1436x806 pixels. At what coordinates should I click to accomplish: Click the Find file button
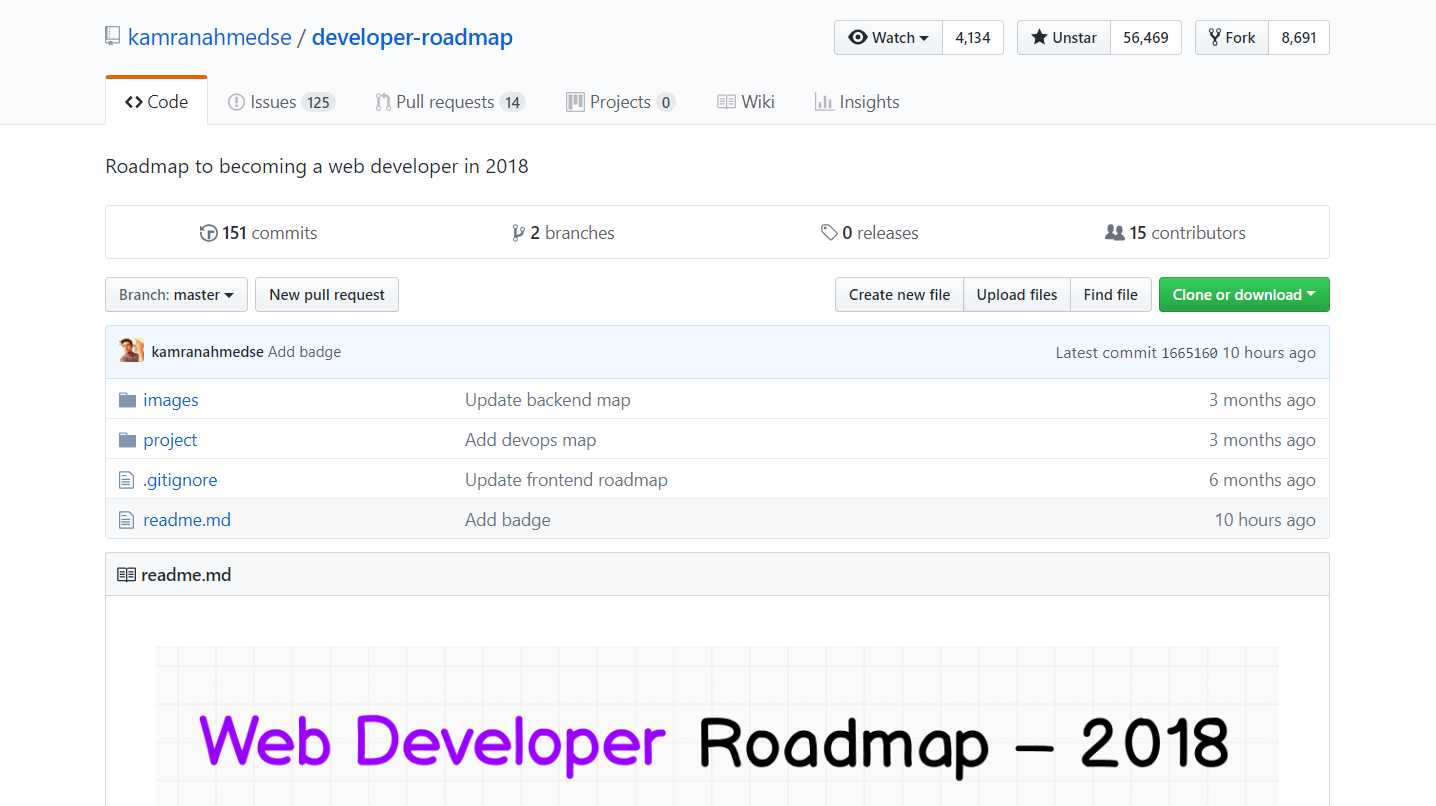pyautogui.click(x=1111, y=295)
